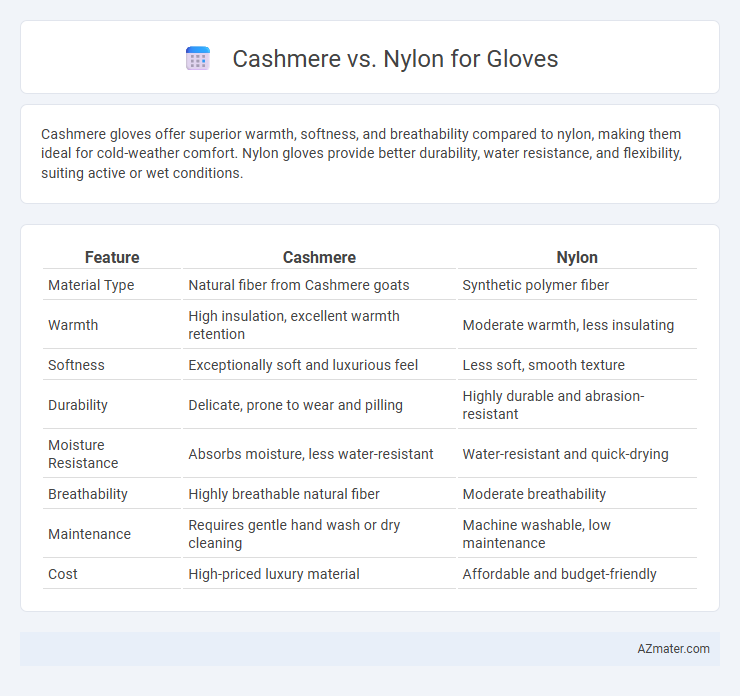Click 'Highly breathable natural fiber' cell
Image resolution: width=740 pixels, height=696 pixels.
point(284,494)
